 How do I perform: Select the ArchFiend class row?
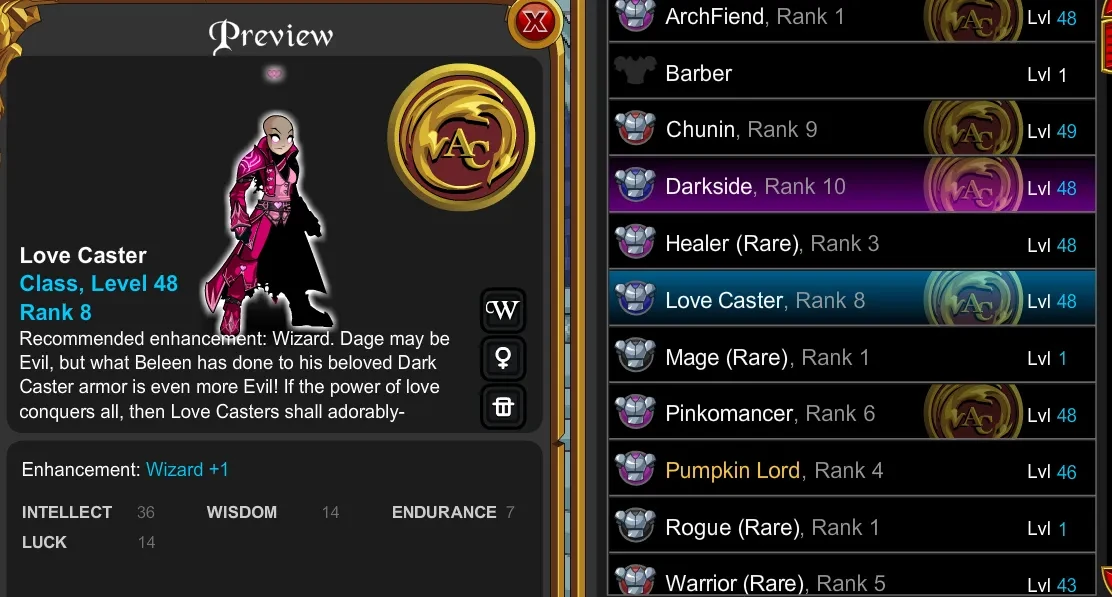tap(852, 17)
